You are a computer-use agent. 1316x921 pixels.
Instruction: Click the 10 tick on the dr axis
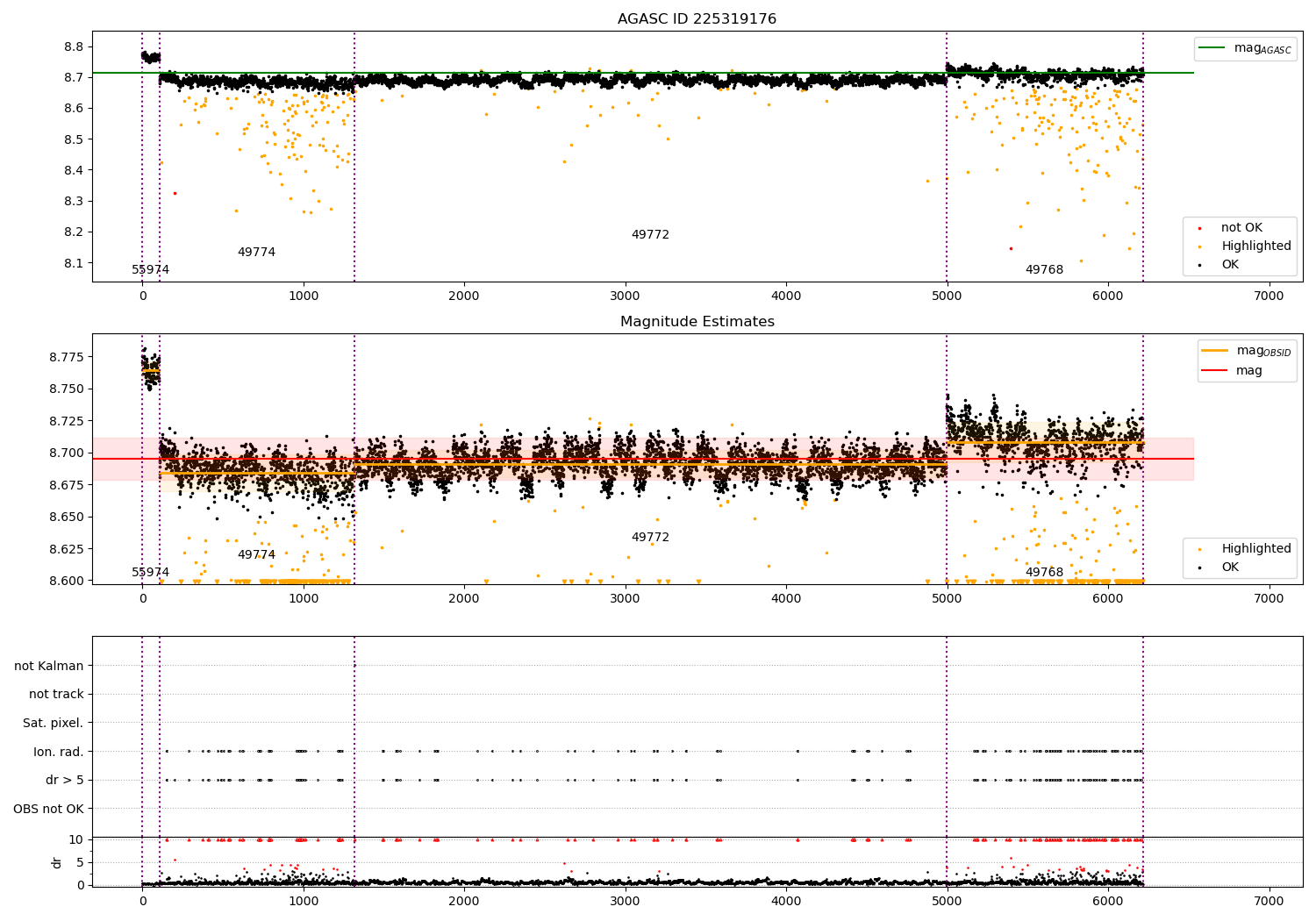point(76,840)
